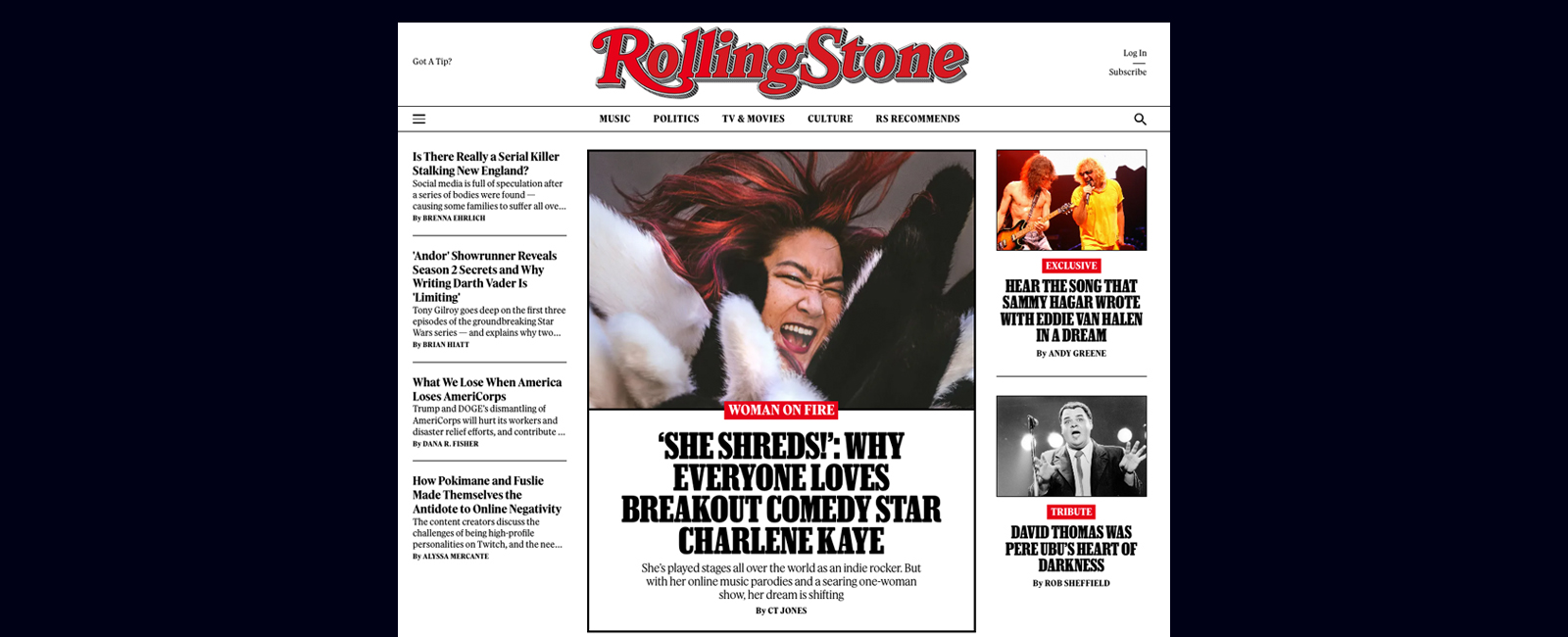Click the Subscribe link
The width and height of the screenshot is (1568, 637).
tap(1127, 72)
